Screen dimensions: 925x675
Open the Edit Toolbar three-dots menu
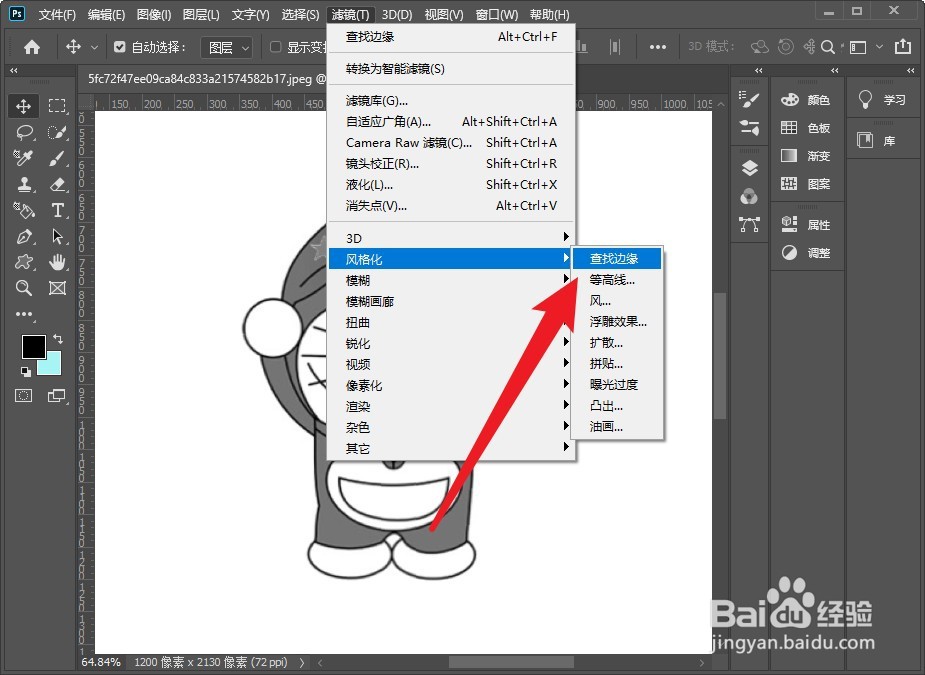pyautogui.click(x=24, y=314)
